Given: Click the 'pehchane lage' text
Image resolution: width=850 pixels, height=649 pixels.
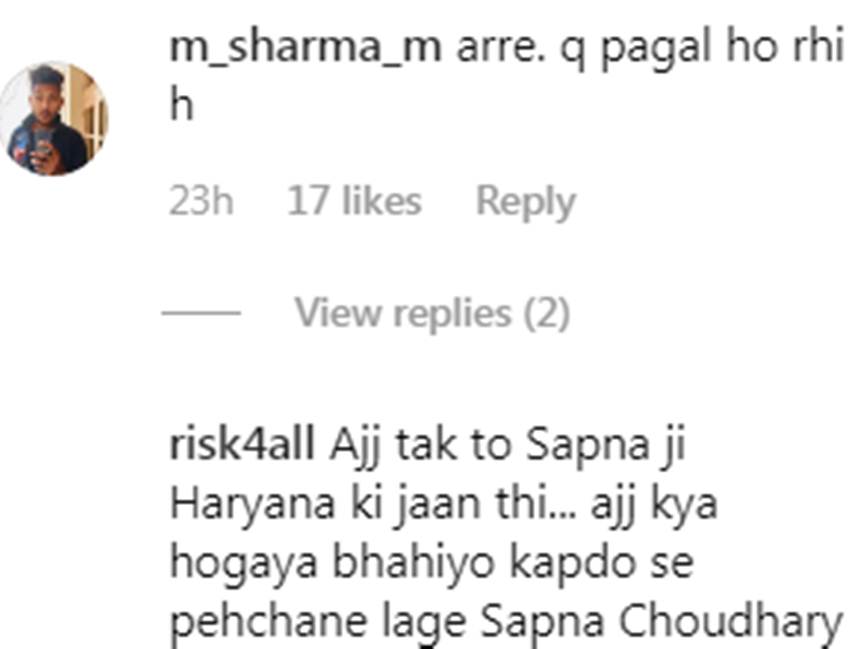Looking at the screenshot, I should pos(318,622).
